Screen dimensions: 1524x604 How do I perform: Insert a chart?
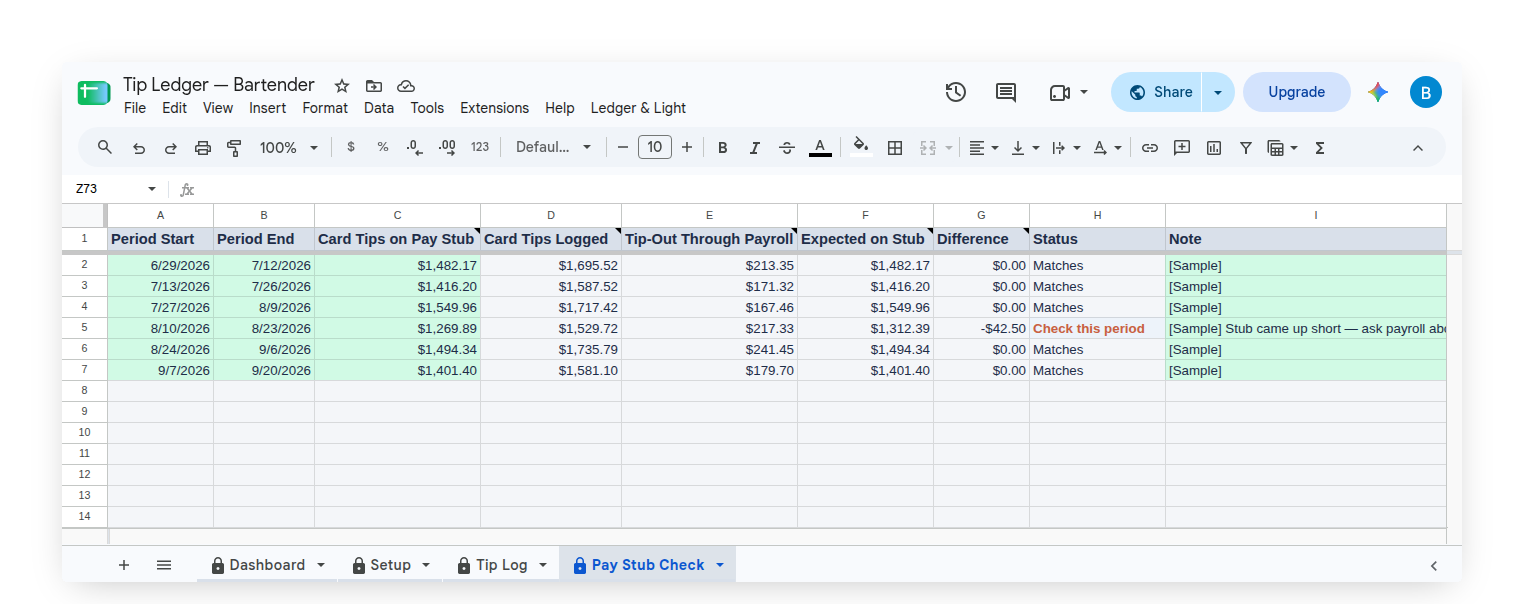tap(1214, 148)
